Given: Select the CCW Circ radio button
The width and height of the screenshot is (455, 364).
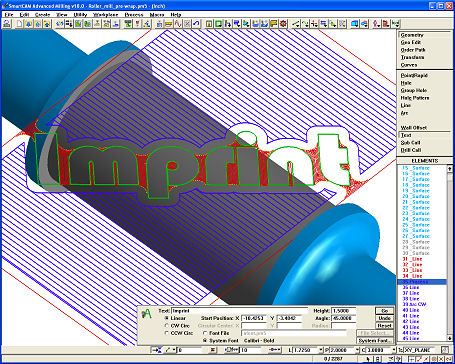Looking at the screenshot, I should pos(167,333).
